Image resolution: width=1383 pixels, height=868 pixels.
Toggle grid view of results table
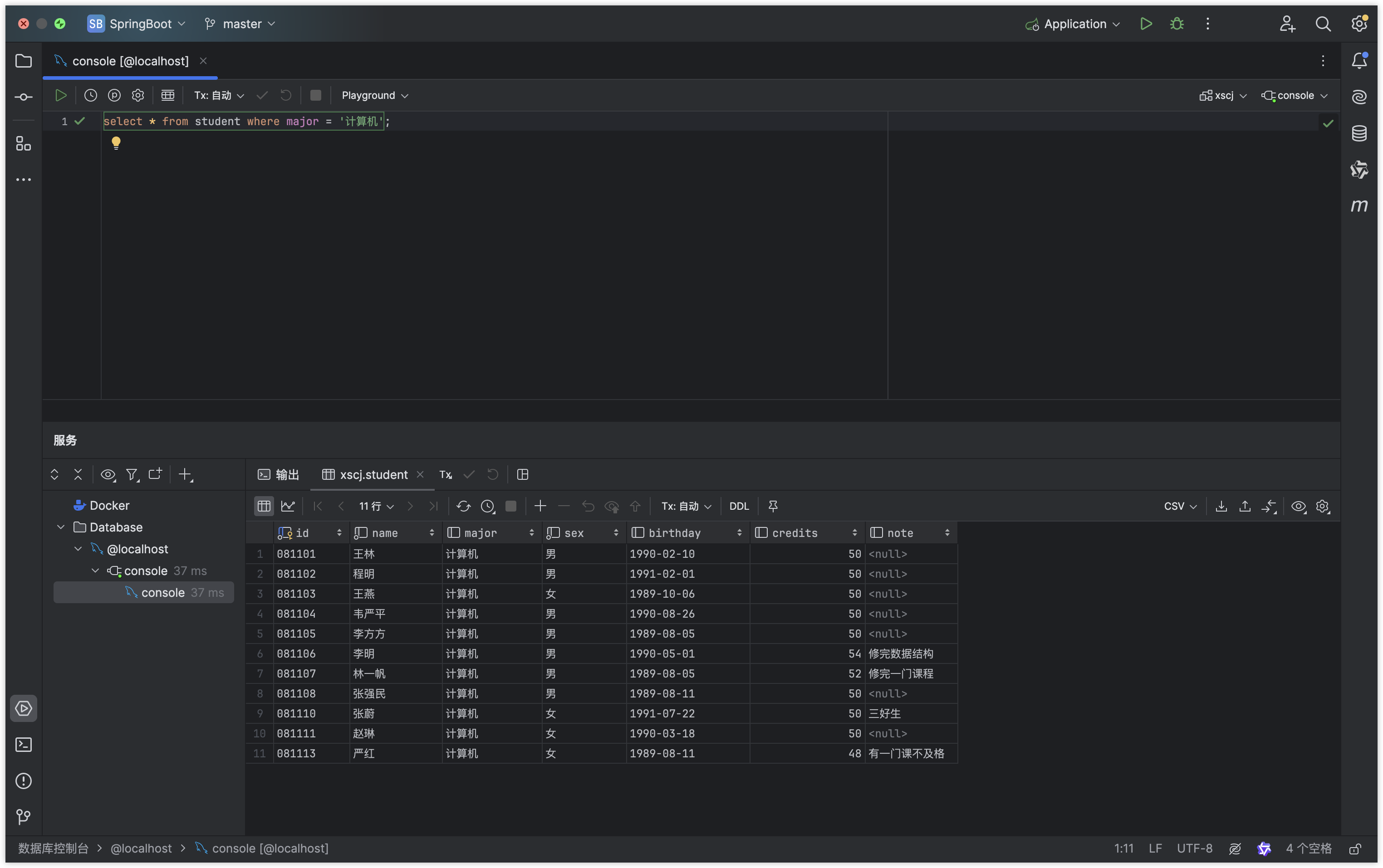click(264, 506)
